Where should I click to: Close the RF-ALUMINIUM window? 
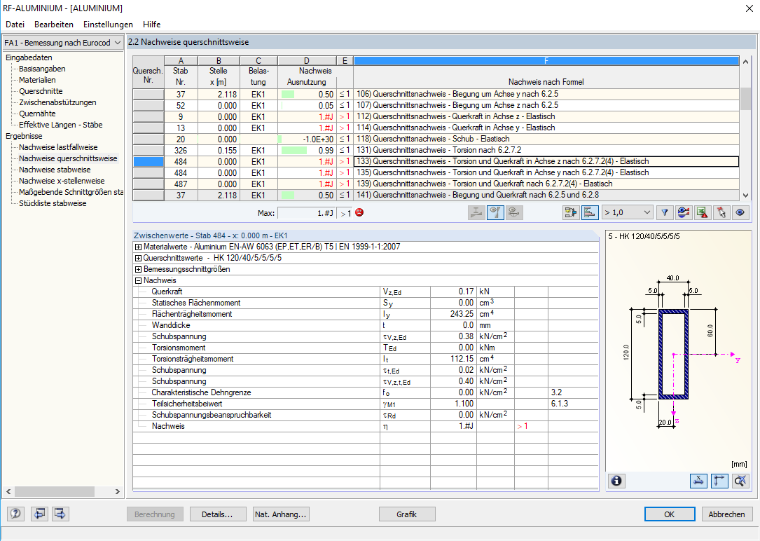point(749,8)
